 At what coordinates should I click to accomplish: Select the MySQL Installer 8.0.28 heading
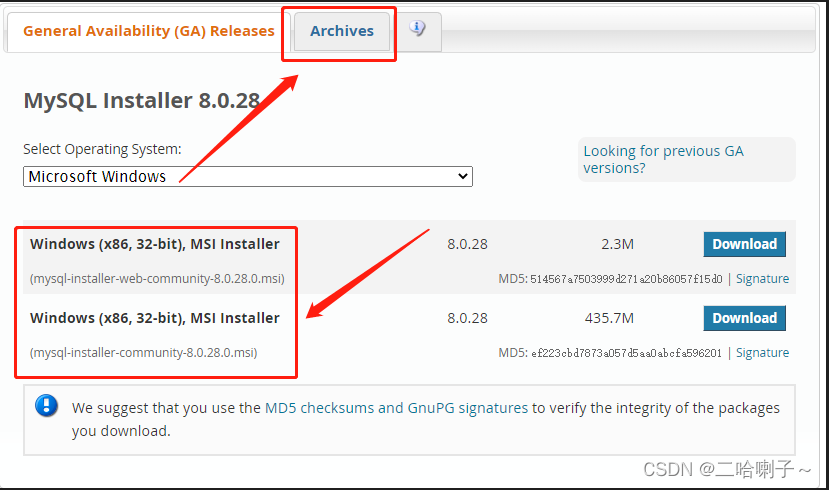click(142, 100)
